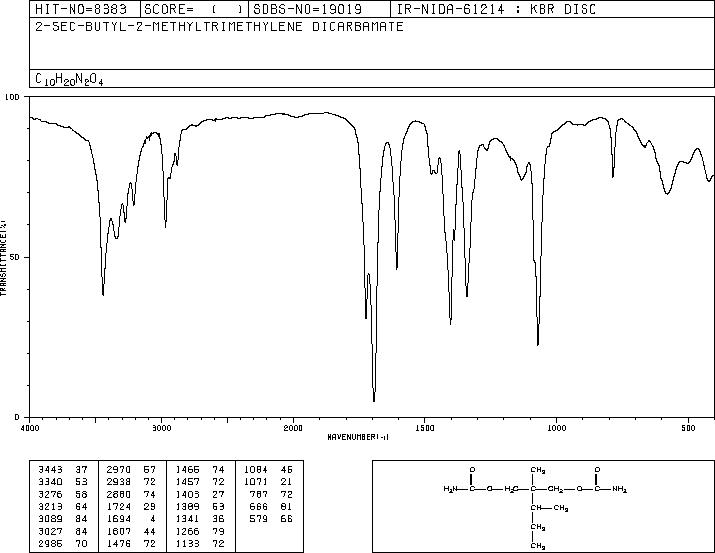
Task: Select the 3213 entry in peak table
Action: (51, 506)
